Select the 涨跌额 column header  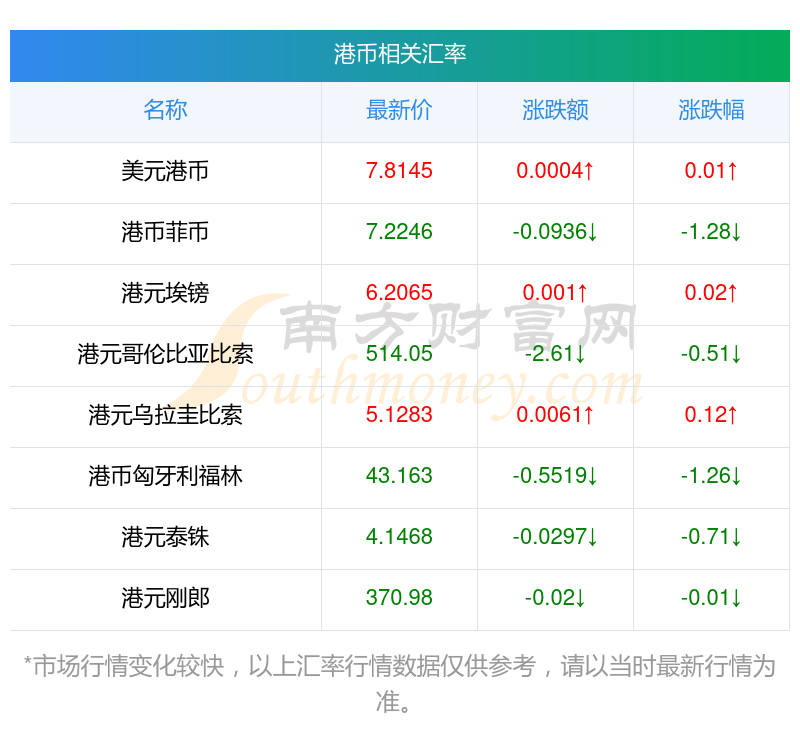555,110
